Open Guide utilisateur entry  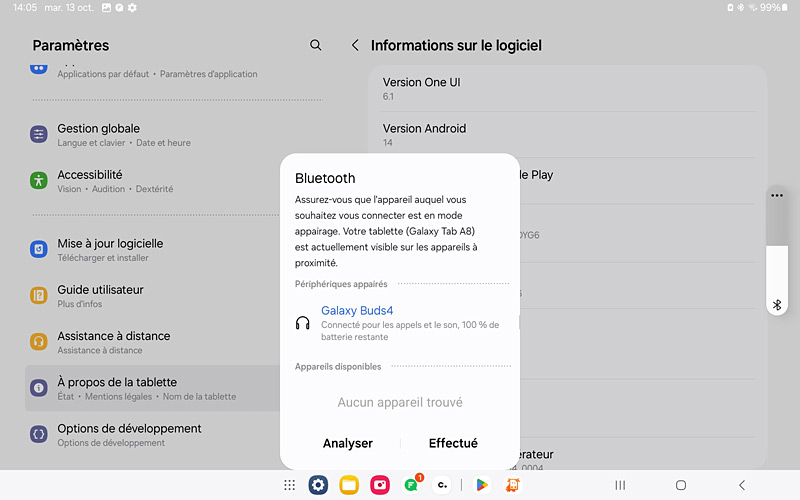(x=153, y=295)
